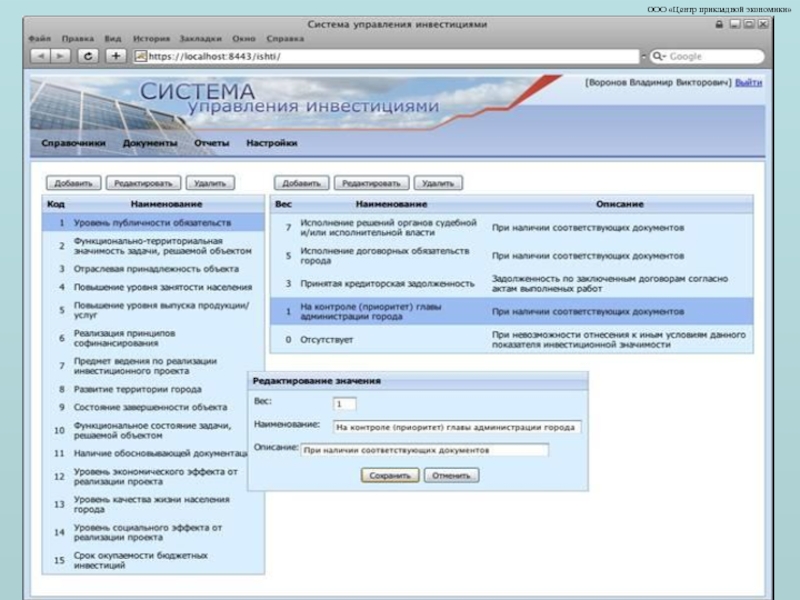This screenshot has width=800, height=600.
Task: Select row Принятая кредиторская задолженность
Action: click(512, 284)
